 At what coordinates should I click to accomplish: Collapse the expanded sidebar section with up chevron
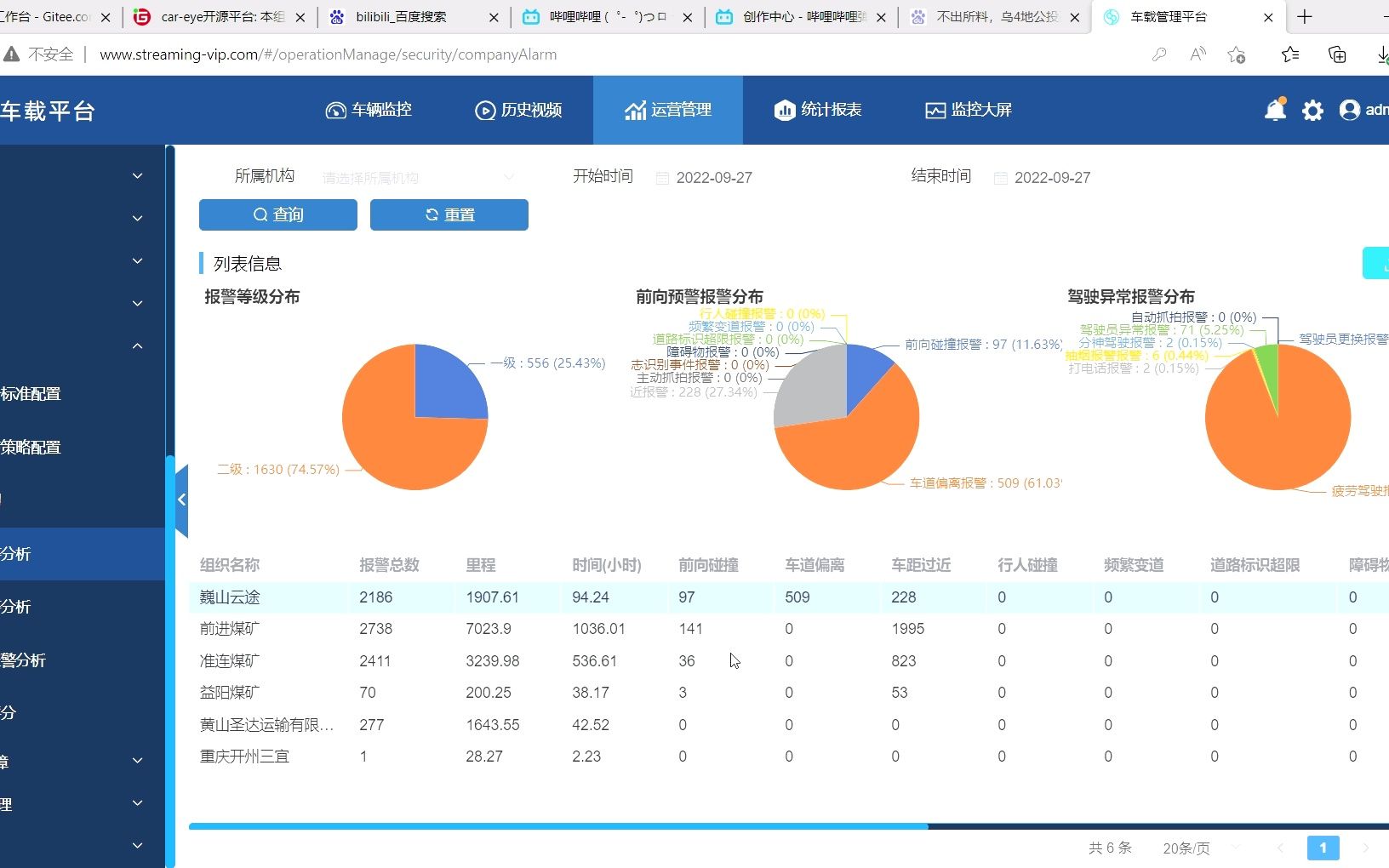point(137,345)
